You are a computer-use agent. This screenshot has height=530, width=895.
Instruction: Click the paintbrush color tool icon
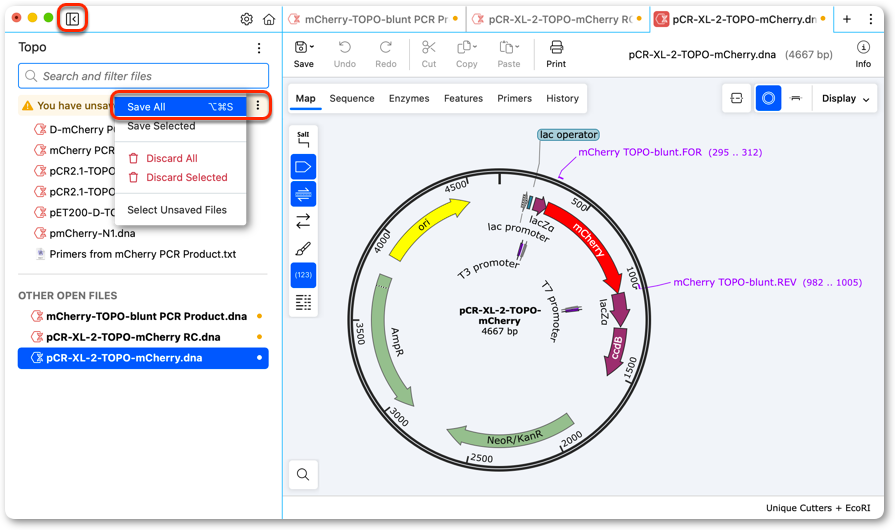click(x=303, y=248)
